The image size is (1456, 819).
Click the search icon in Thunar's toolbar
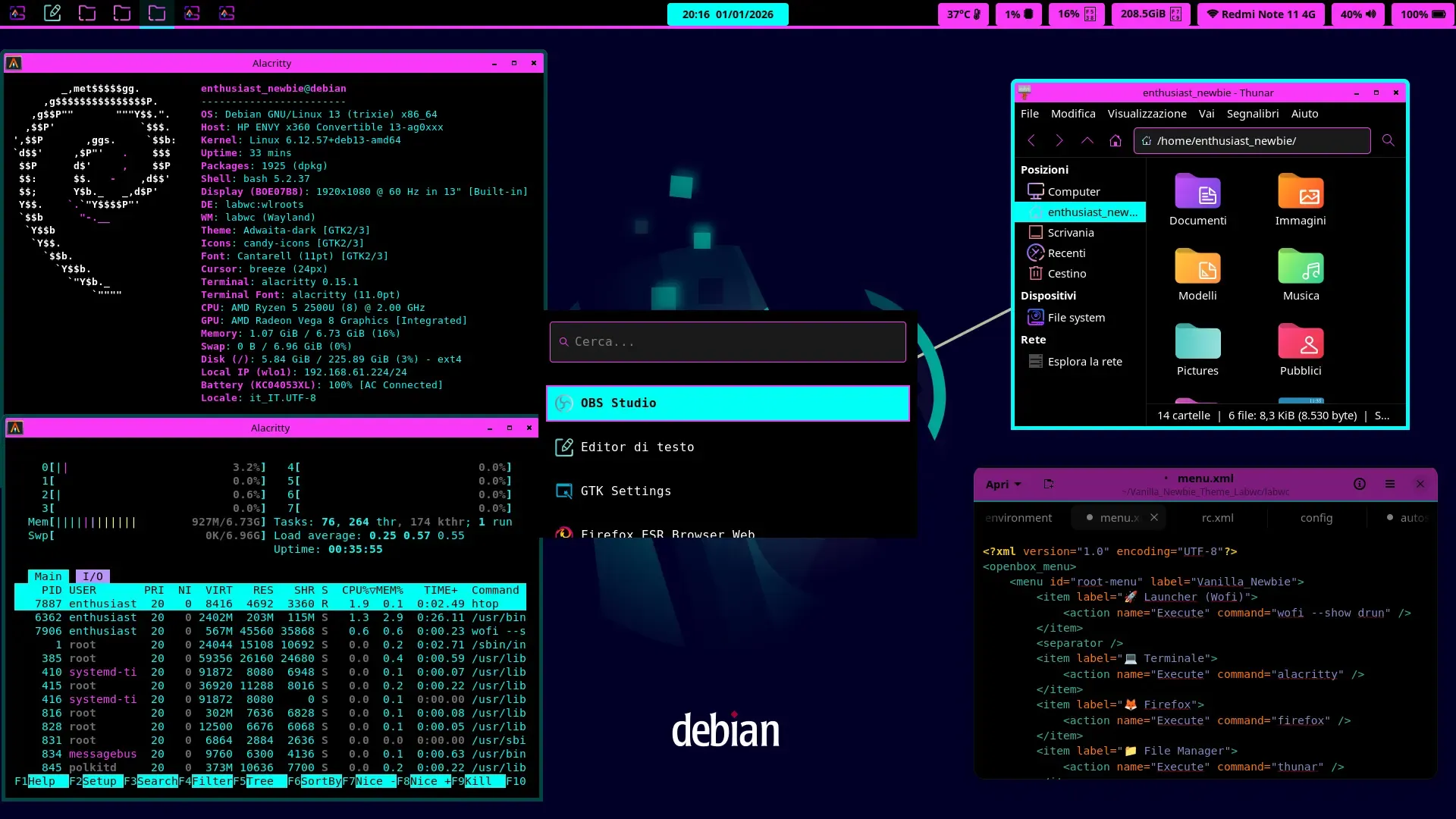pyautogui.click(x=1389, y=140)
